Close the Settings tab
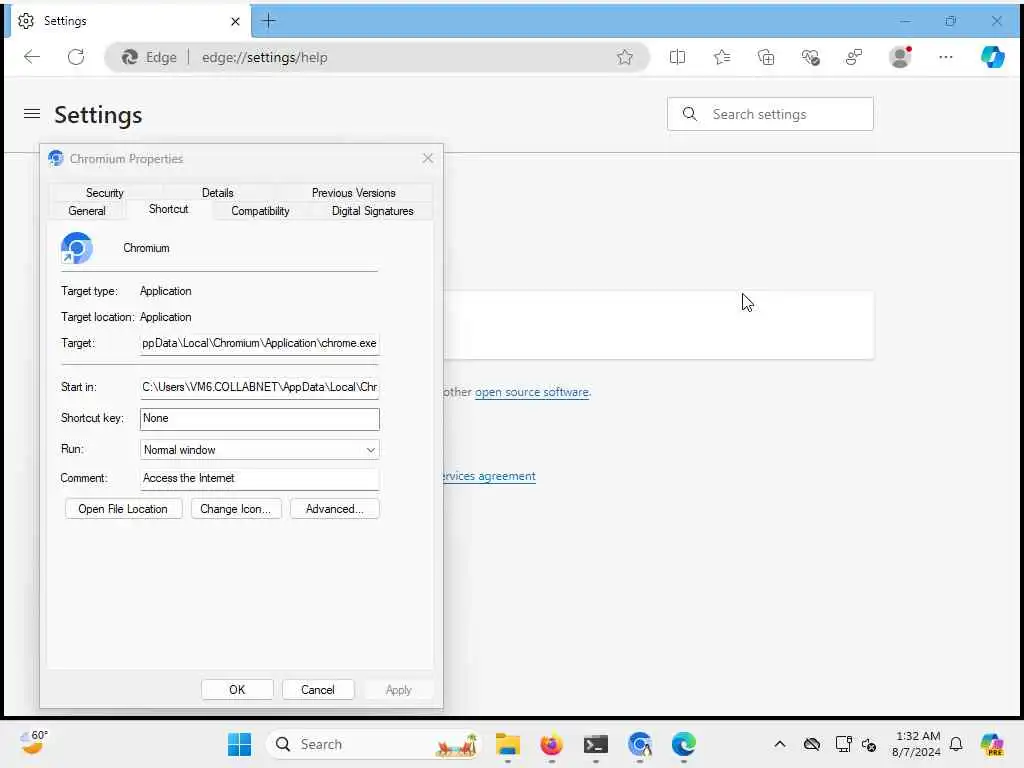1024x768 pixels. (x=235, y=22)
